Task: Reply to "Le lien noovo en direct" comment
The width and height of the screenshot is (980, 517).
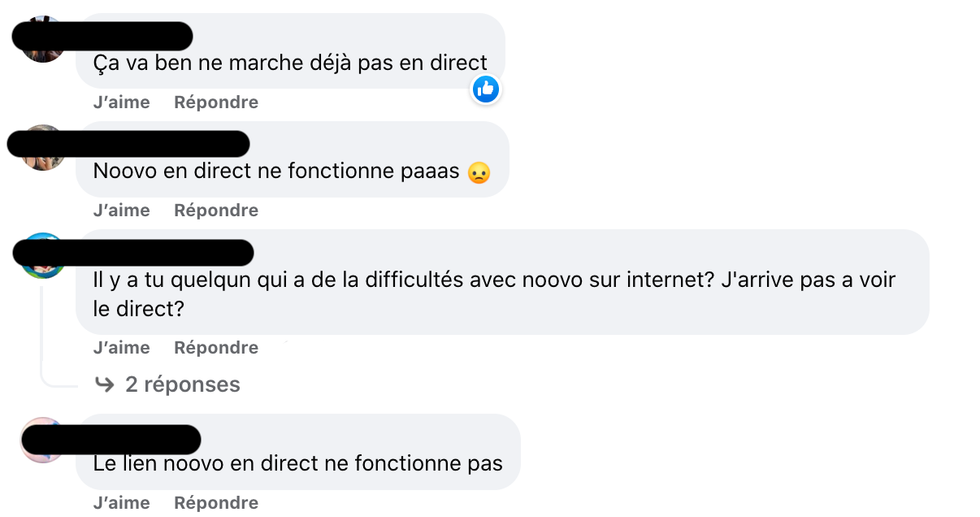Action: [216, 503]
